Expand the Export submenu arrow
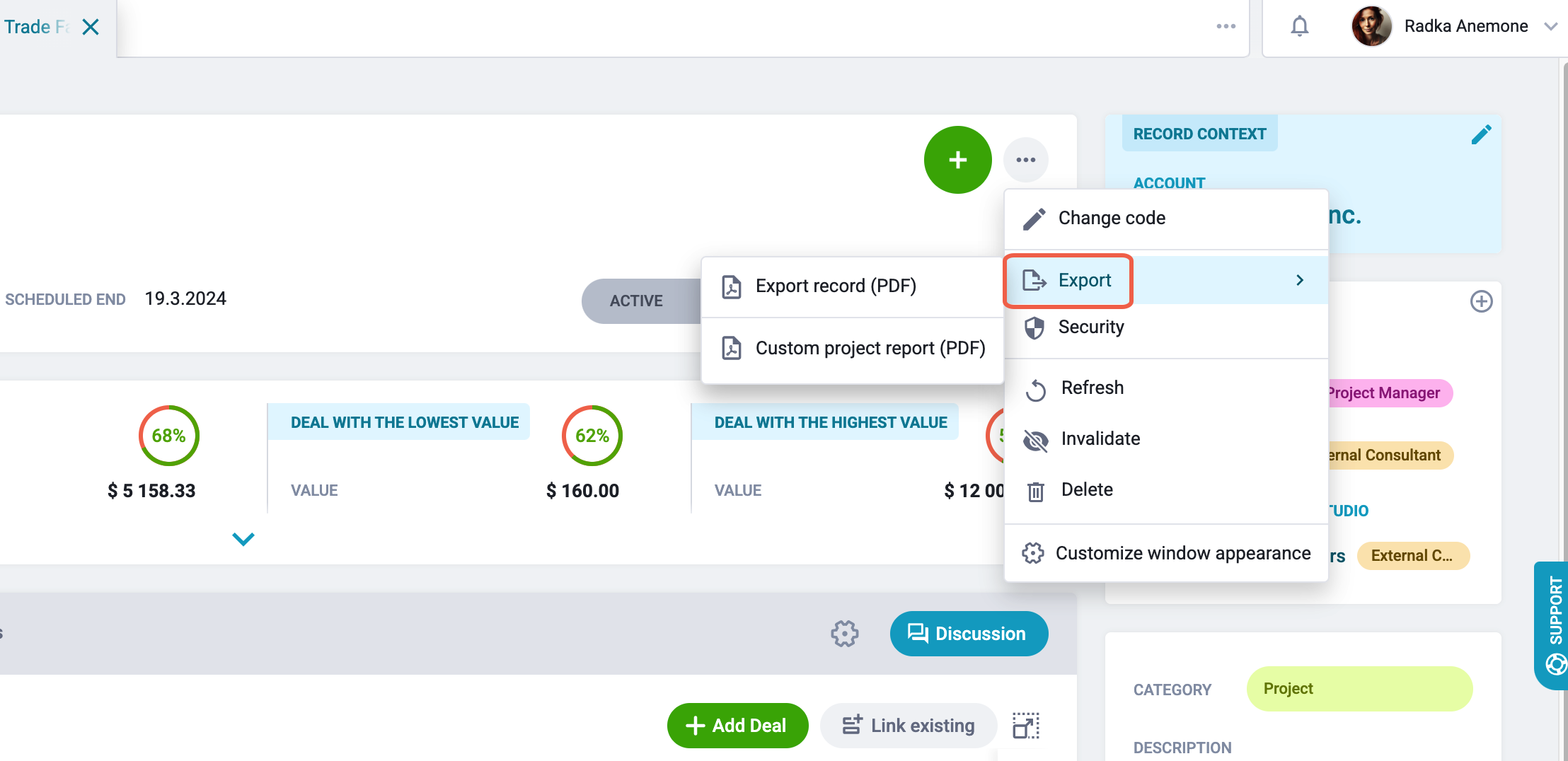Image resolution: width=1568 pixels, height=761 pixels. (1299, 280)
